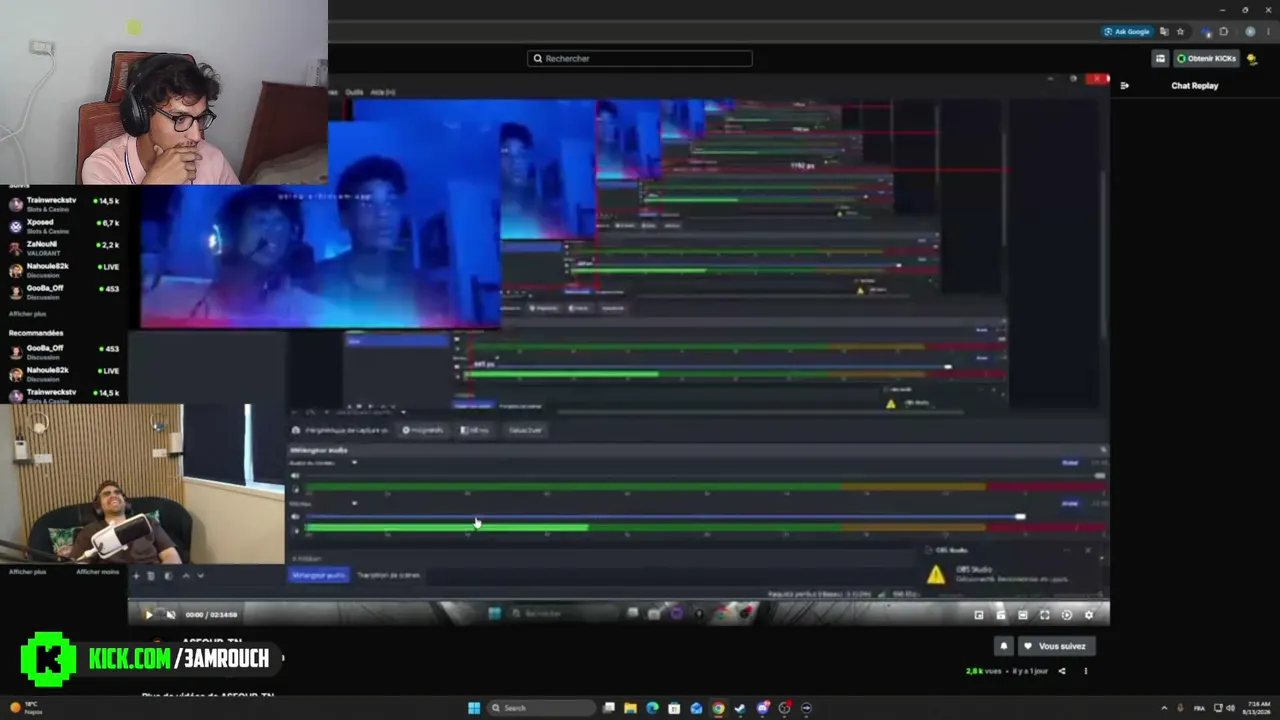1280x720 pixels.
Task: Open the taskbar clock and date
Action: [1258, 708]
